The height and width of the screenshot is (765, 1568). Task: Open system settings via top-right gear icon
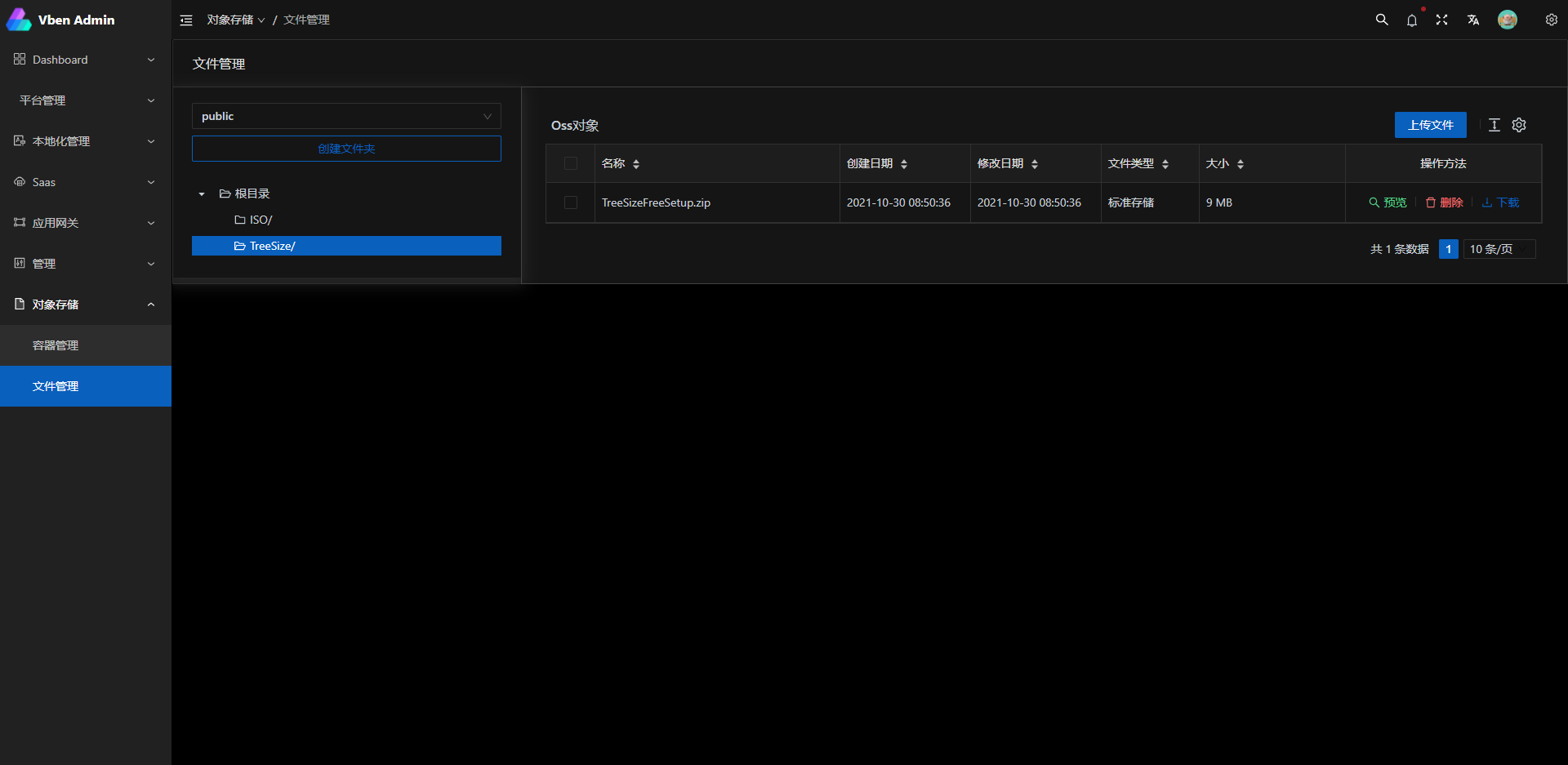(x=1552, y=20)
